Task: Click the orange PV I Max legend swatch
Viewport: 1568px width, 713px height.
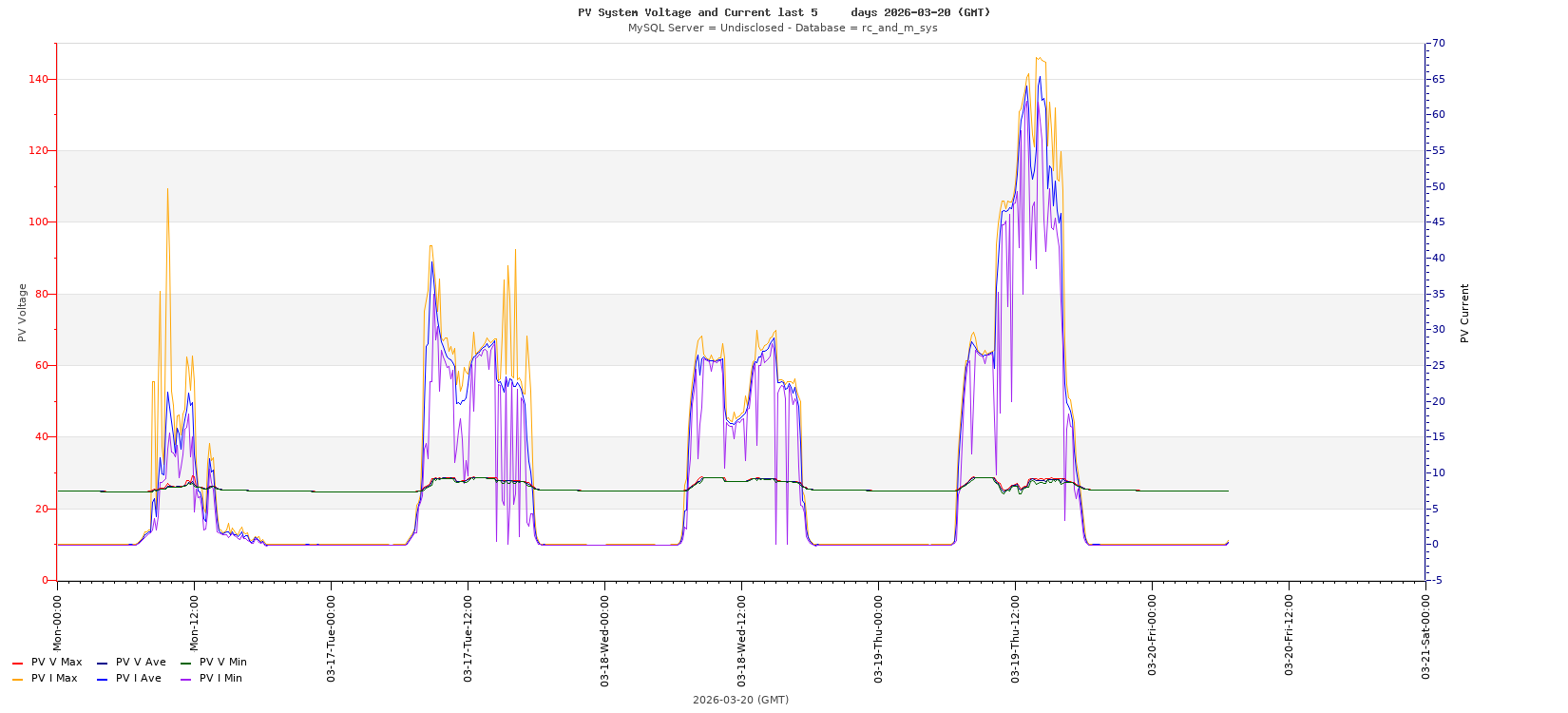Action: 17,679
